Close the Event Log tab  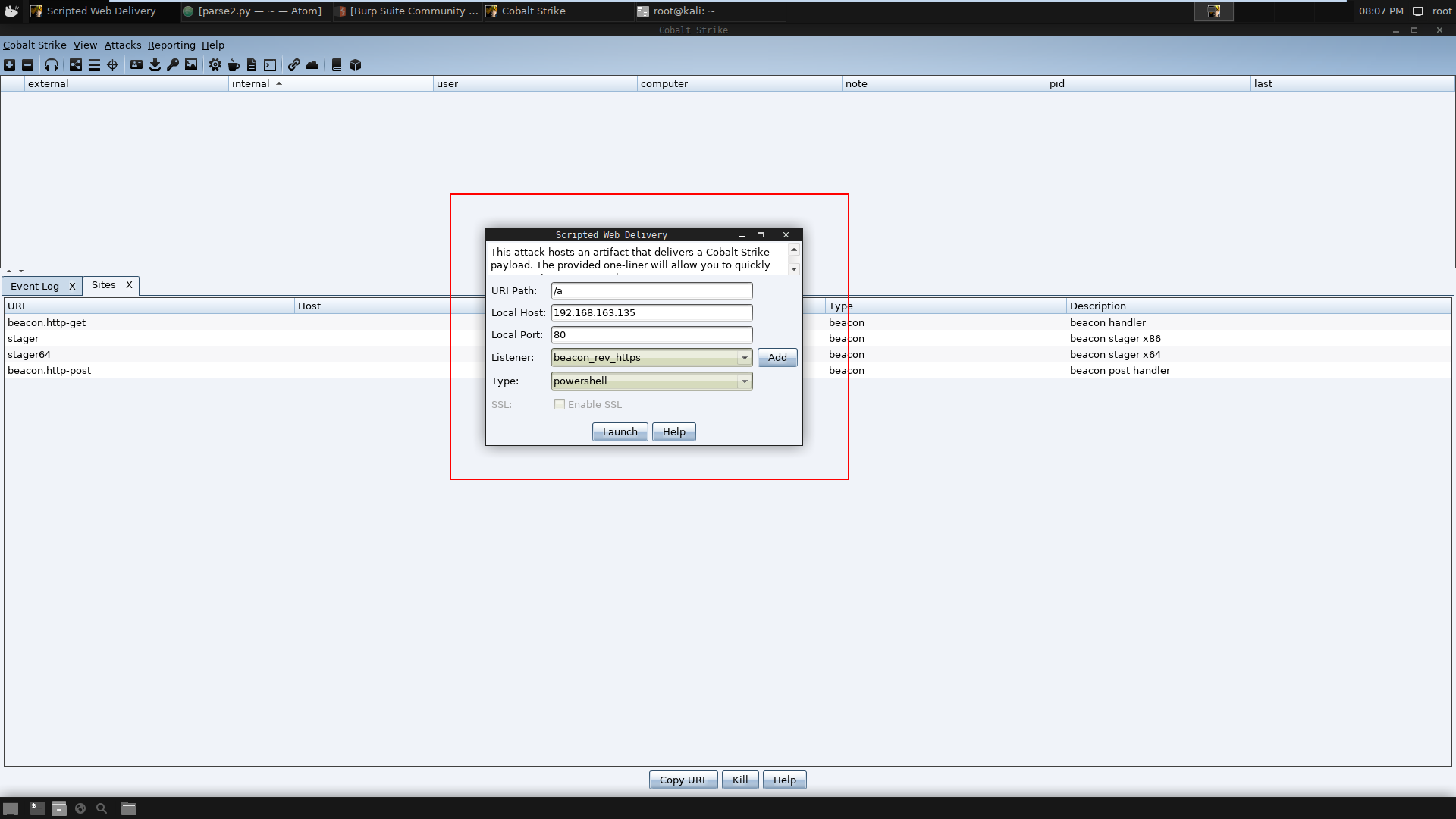click(72, 287)
